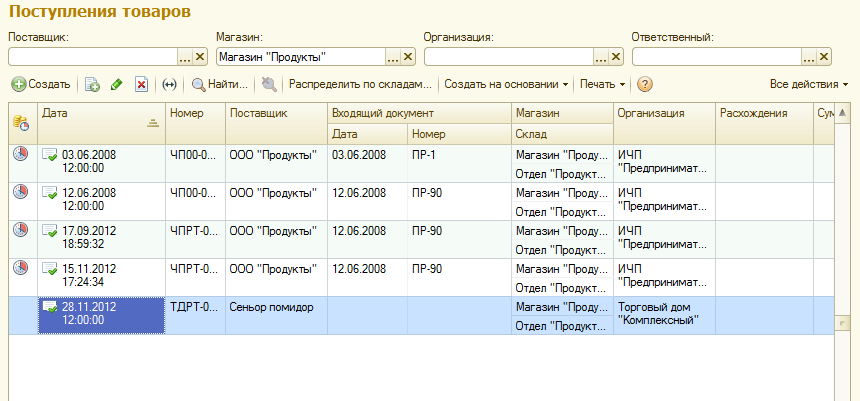Clear the Поставщик filter field
The image size is (860, 401).
click(x=200, y=57)
